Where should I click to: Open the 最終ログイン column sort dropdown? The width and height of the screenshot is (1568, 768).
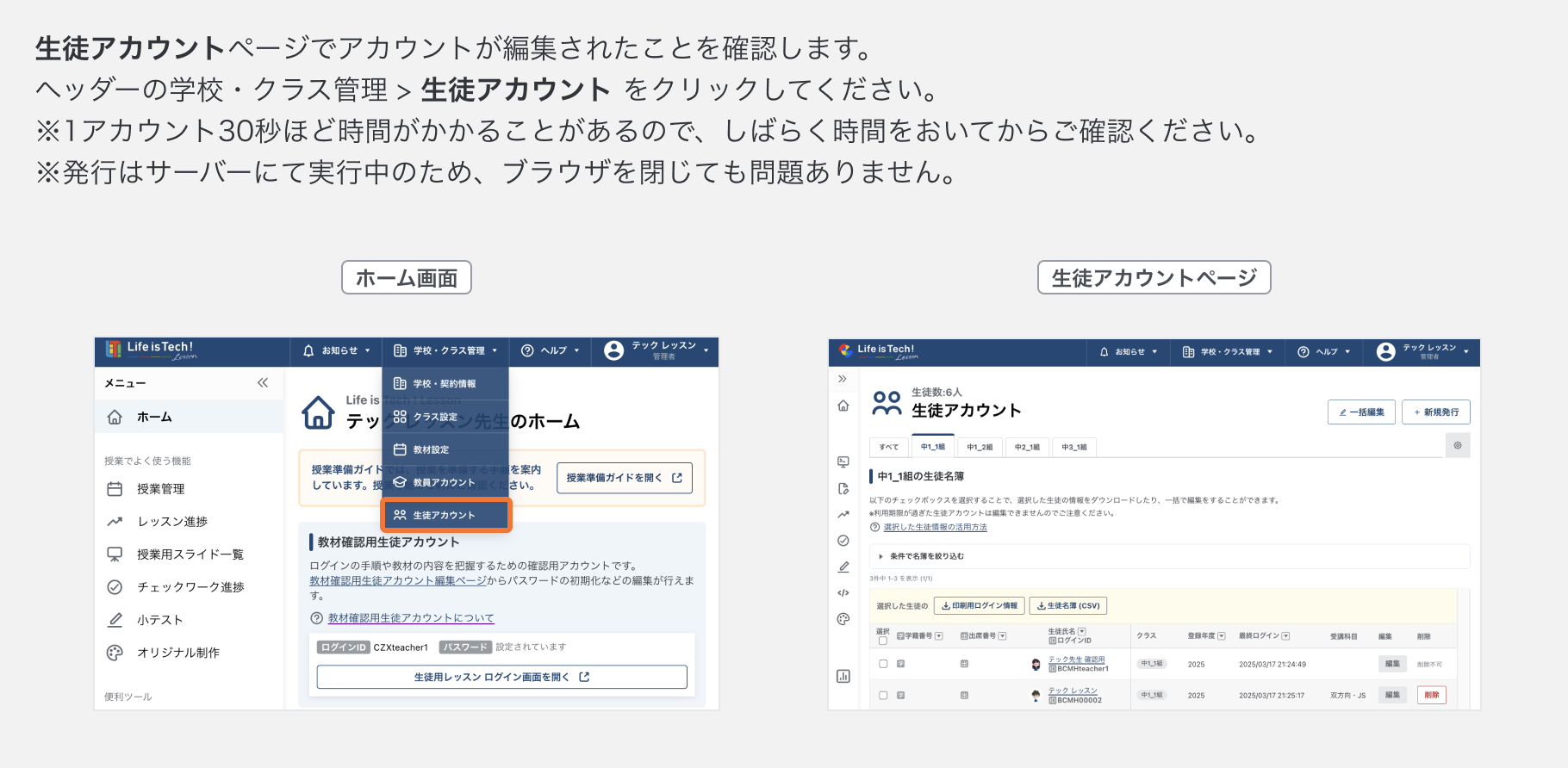1285,636
